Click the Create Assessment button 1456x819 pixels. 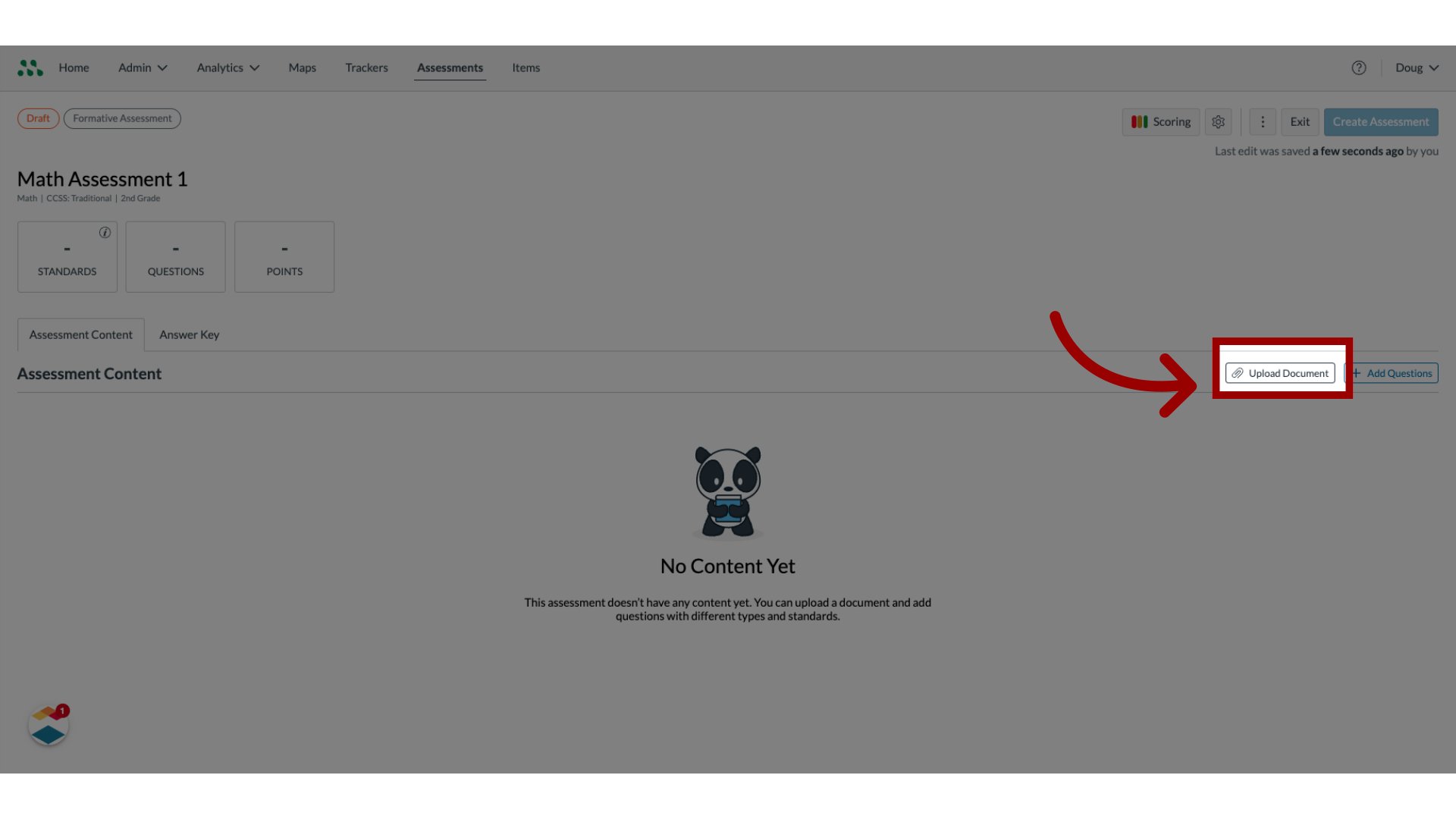1381,121
